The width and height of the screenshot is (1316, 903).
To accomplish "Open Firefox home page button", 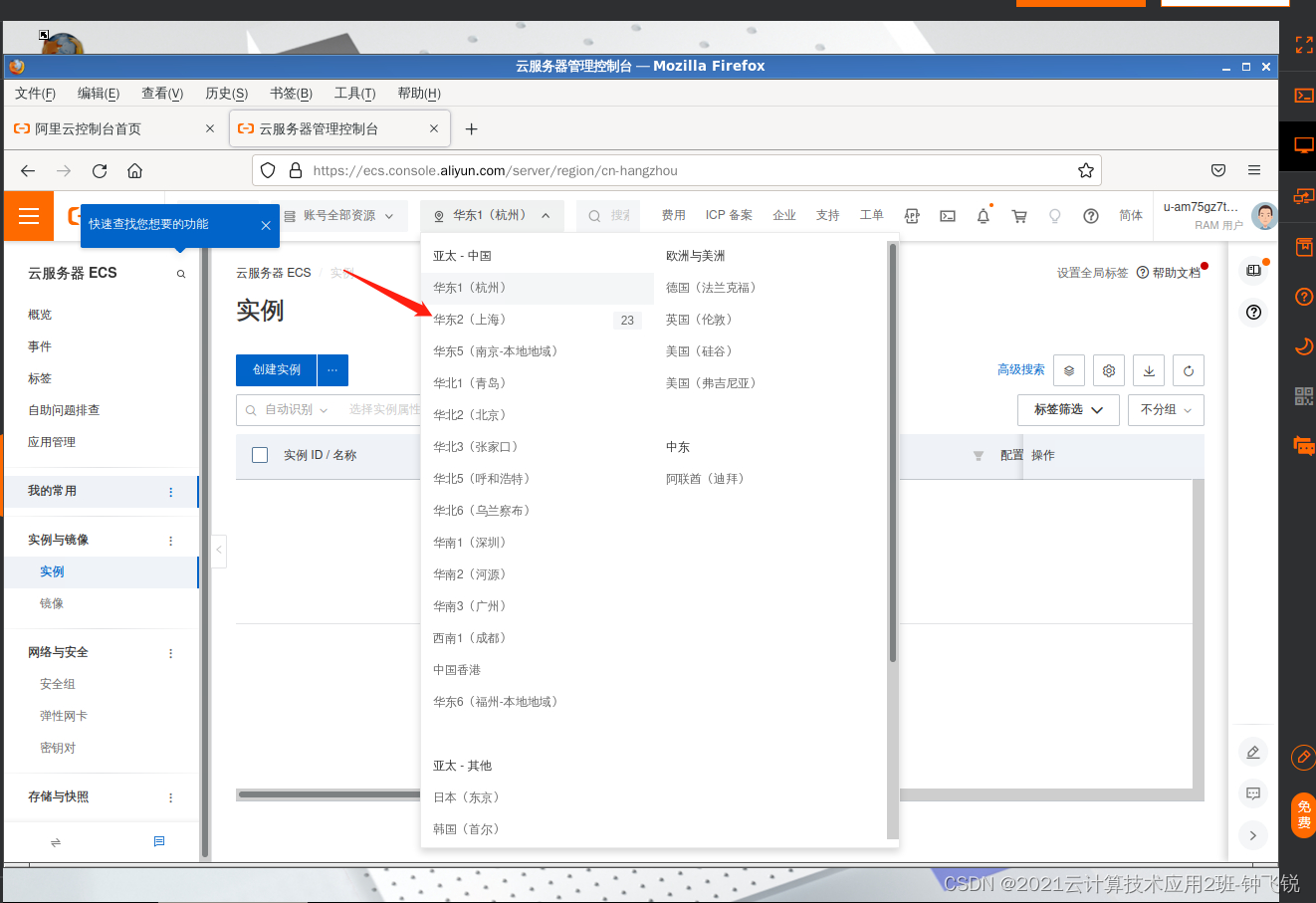I will point(135,170).
